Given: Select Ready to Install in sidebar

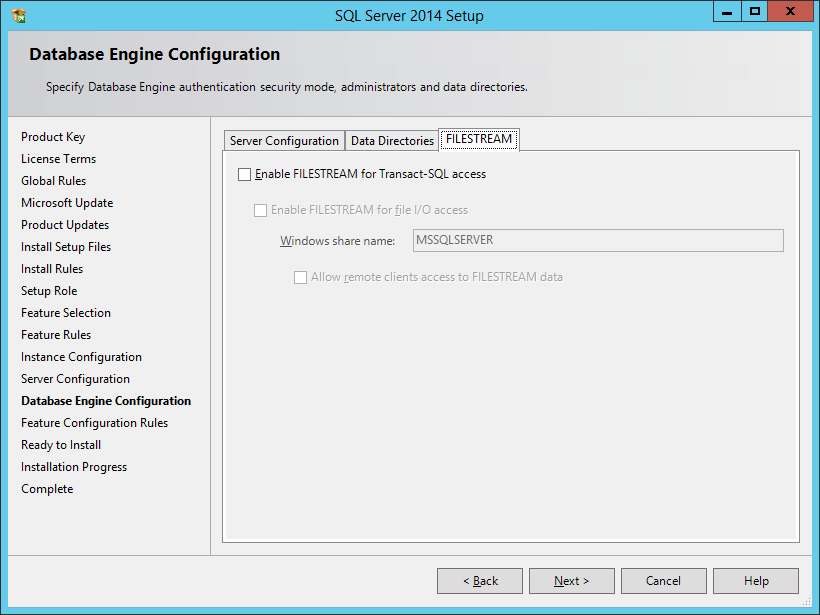Looking at the screenshot, I should (x=61, y=445).
